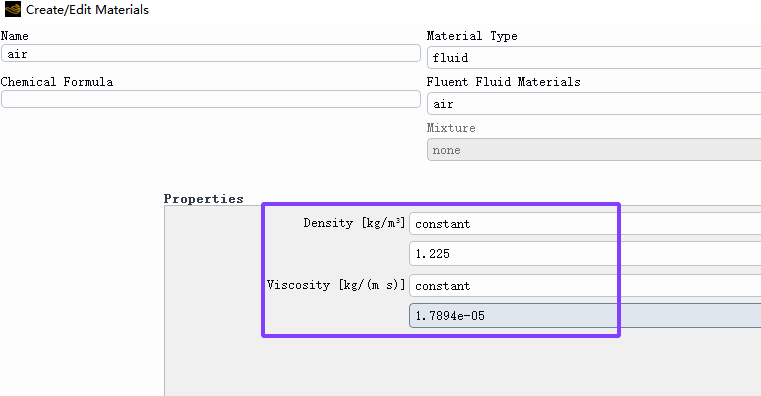The height and width of the screenshot is (396, 761).
Task: Click the Fluent icon in title bar
Action: 13,9
